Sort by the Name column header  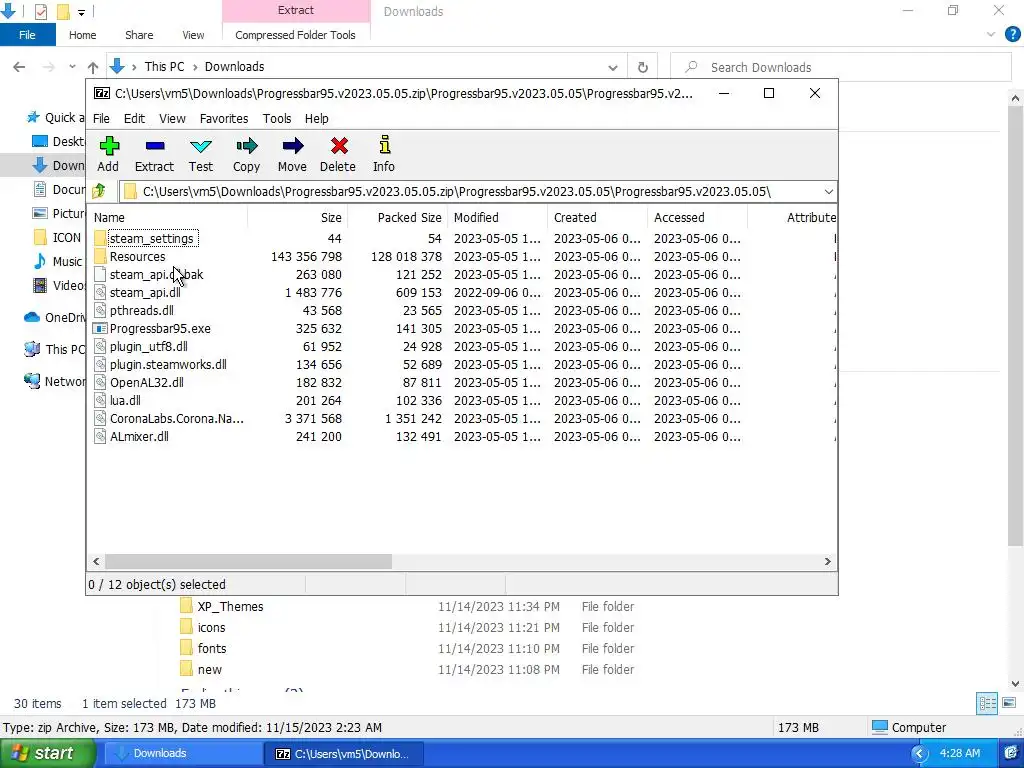pyautogui.click(x=167, y=217)
